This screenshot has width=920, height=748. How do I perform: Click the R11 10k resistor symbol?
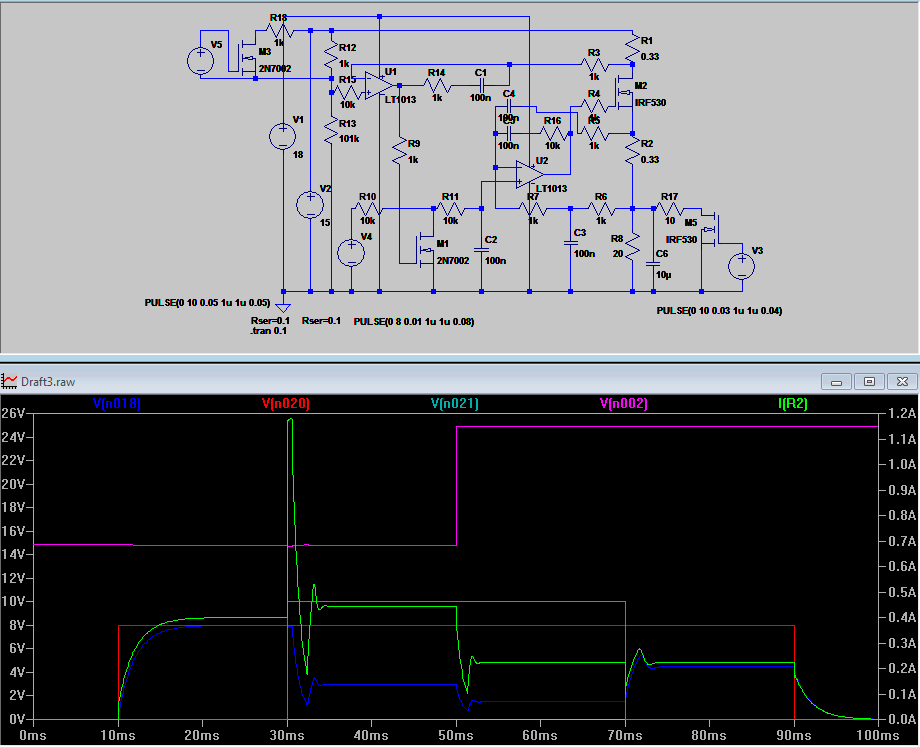point(450,208)
